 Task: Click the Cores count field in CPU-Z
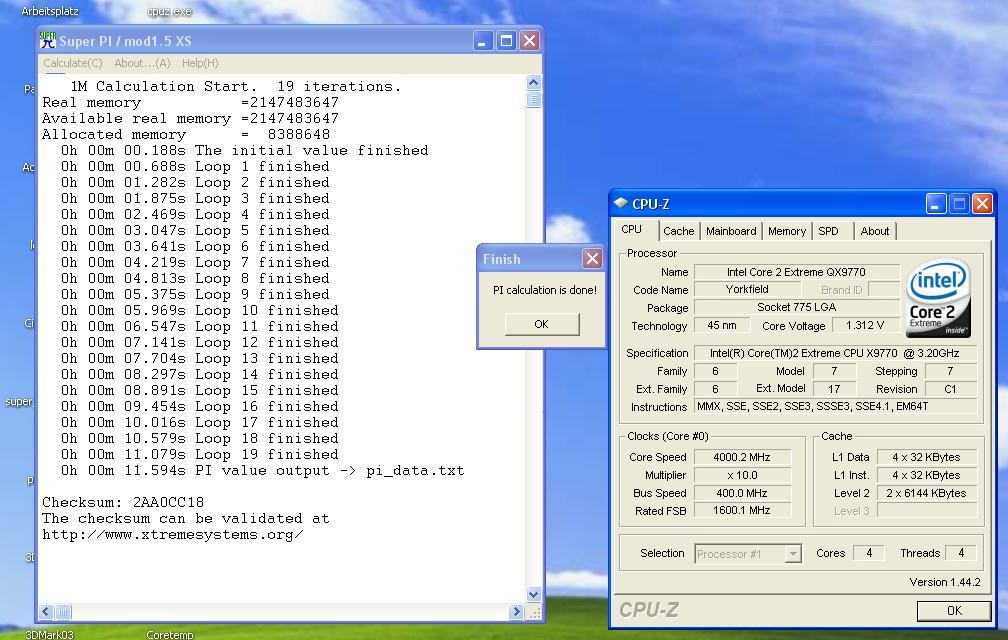869,553
